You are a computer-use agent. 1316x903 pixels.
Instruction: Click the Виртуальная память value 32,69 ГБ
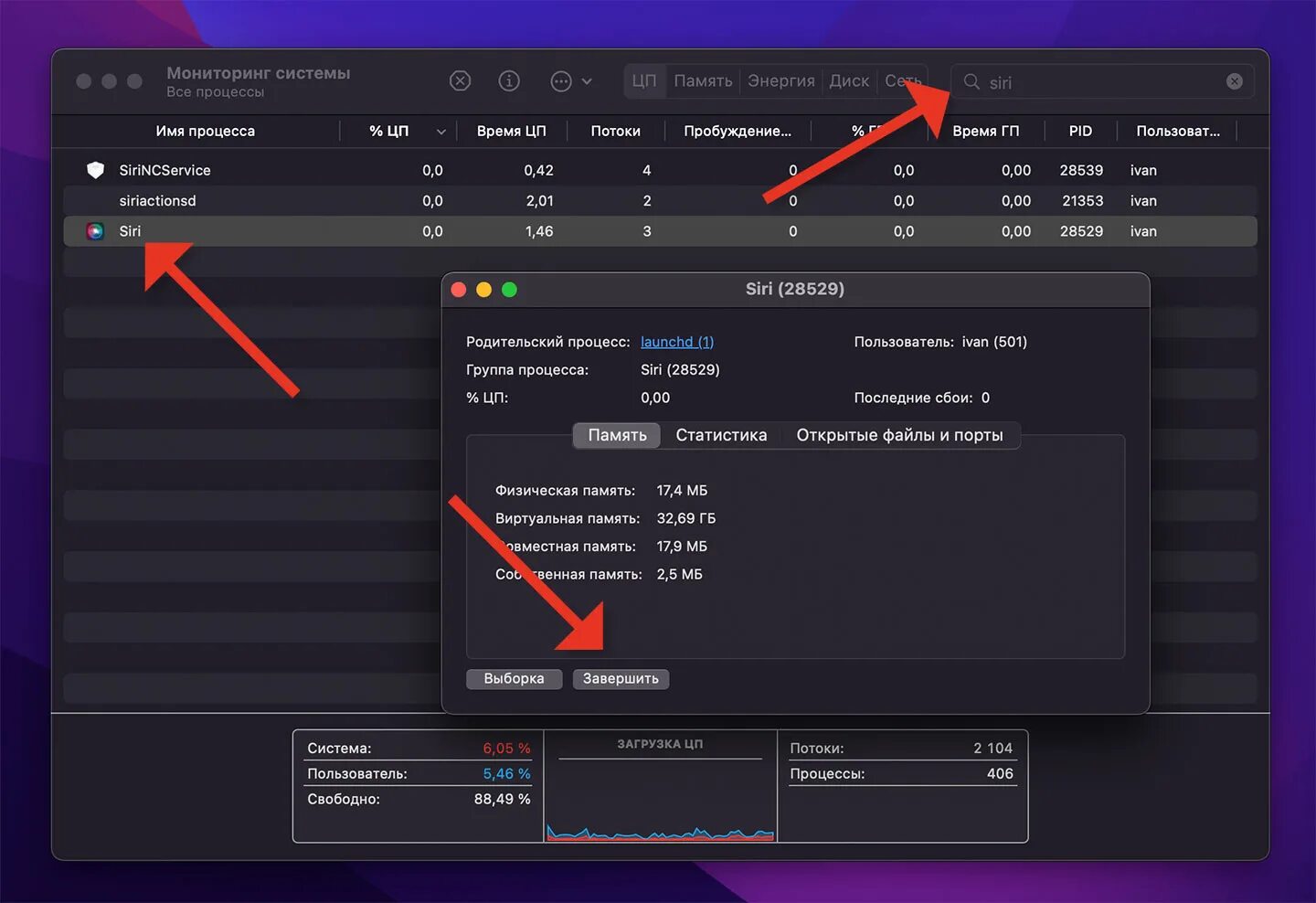(686, 518)
